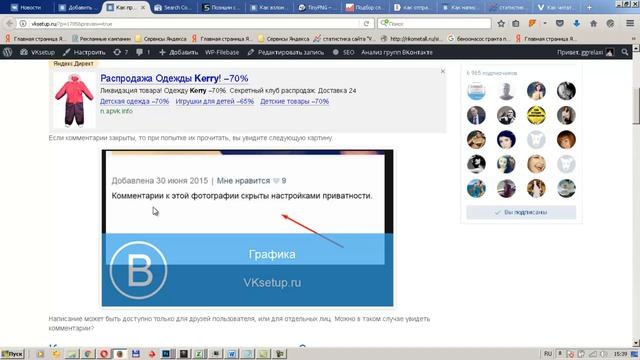Click the round extension icon left of menu
The width and height of the screenshot is (640, 360).
610,24
